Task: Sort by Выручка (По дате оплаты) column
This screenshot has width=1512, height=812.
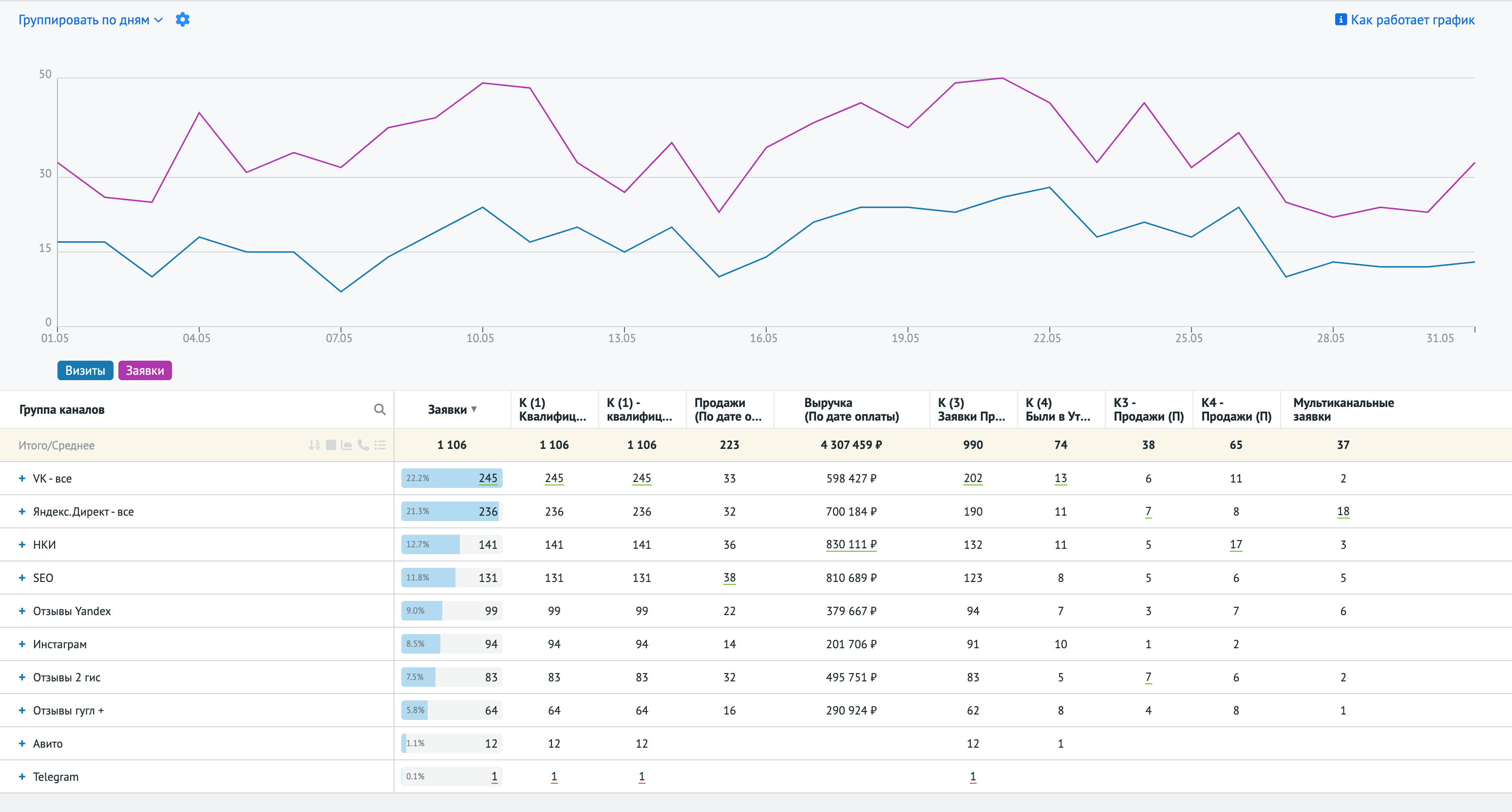Action: [850, 409]
